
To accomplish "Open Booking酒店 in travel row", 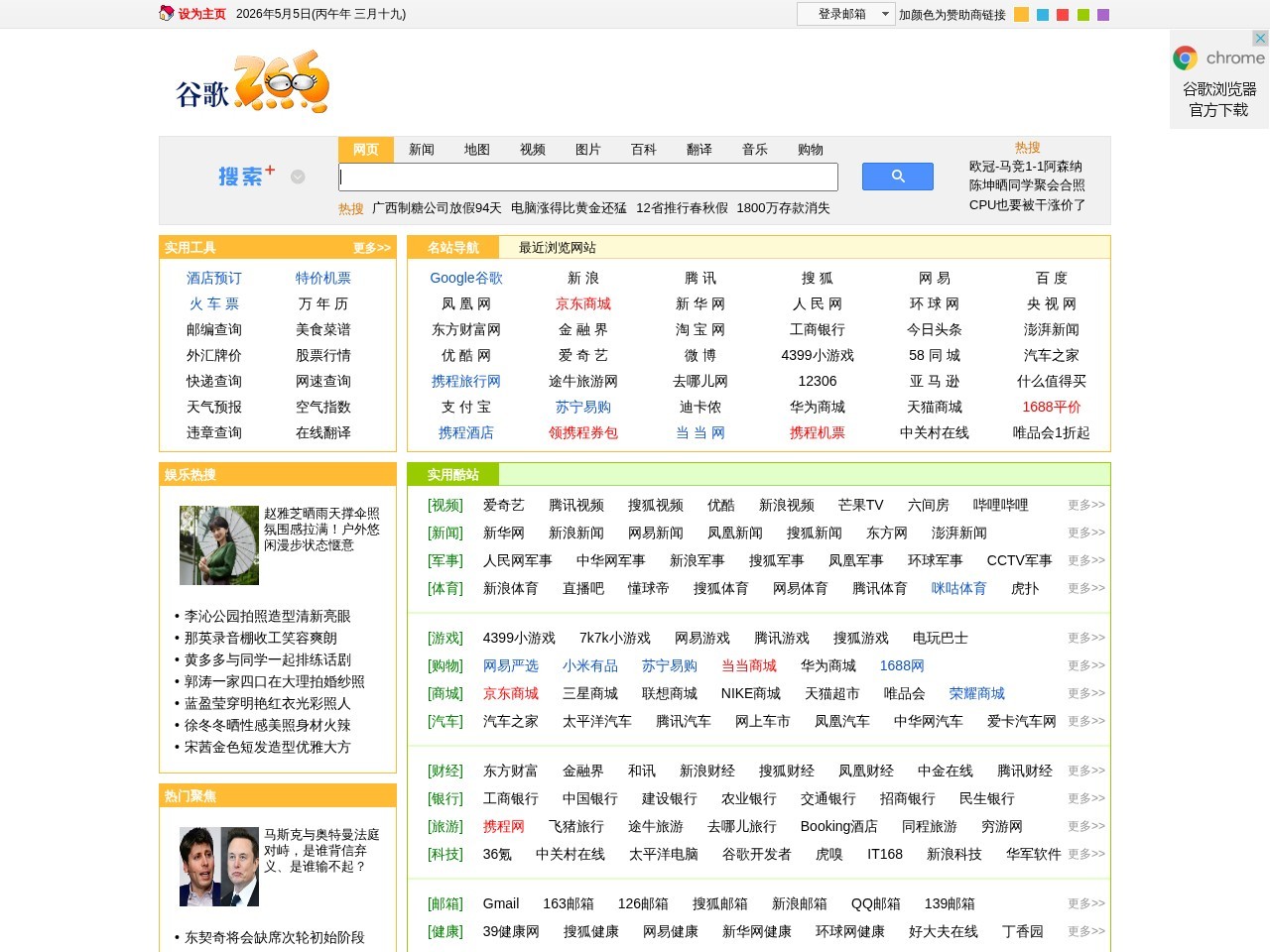I will (839, 826).
